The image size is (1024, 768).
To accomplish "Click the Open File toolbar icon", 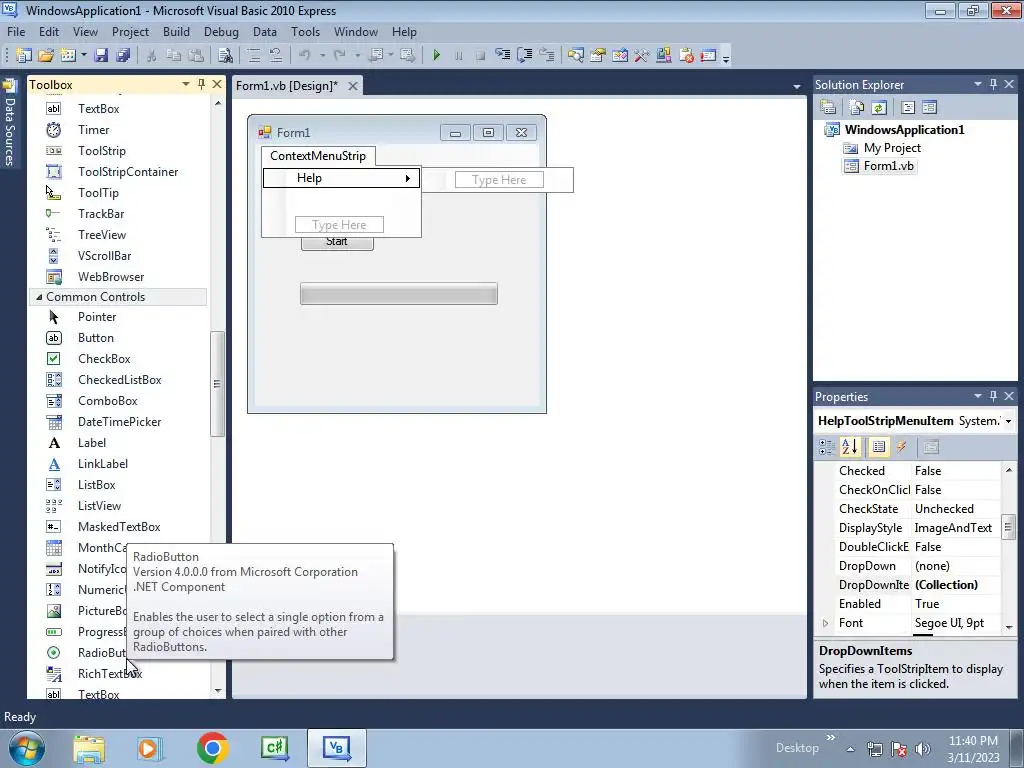I will 46,56.
